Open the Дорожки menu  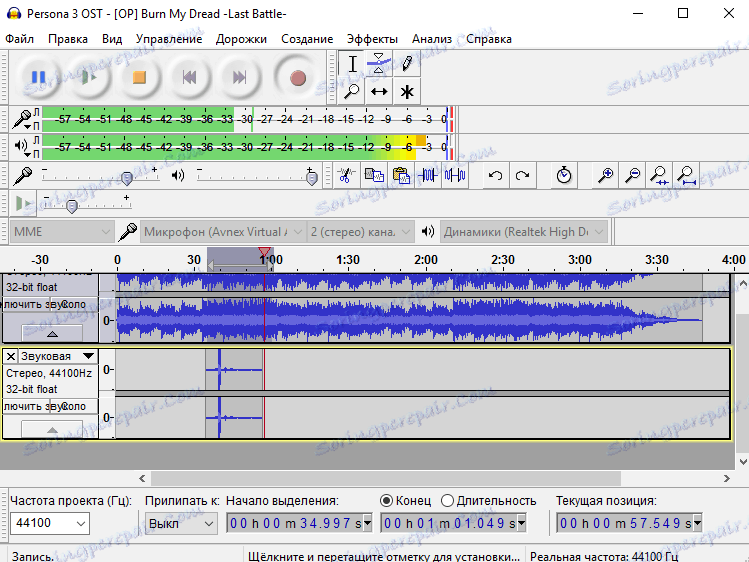click(x=241, y=39)
